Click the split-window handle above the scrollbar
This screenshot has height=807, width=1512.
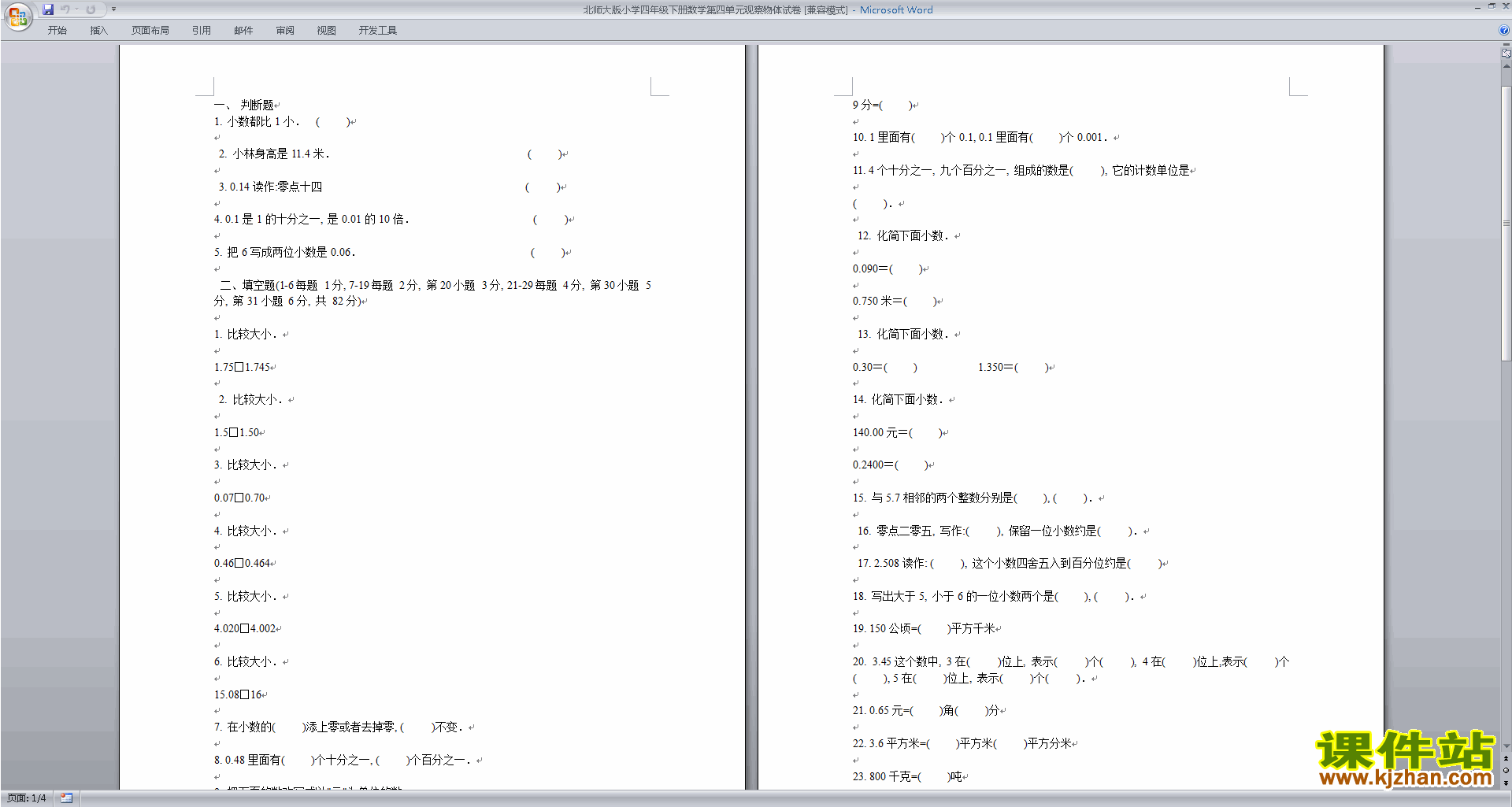point(1506,45)
